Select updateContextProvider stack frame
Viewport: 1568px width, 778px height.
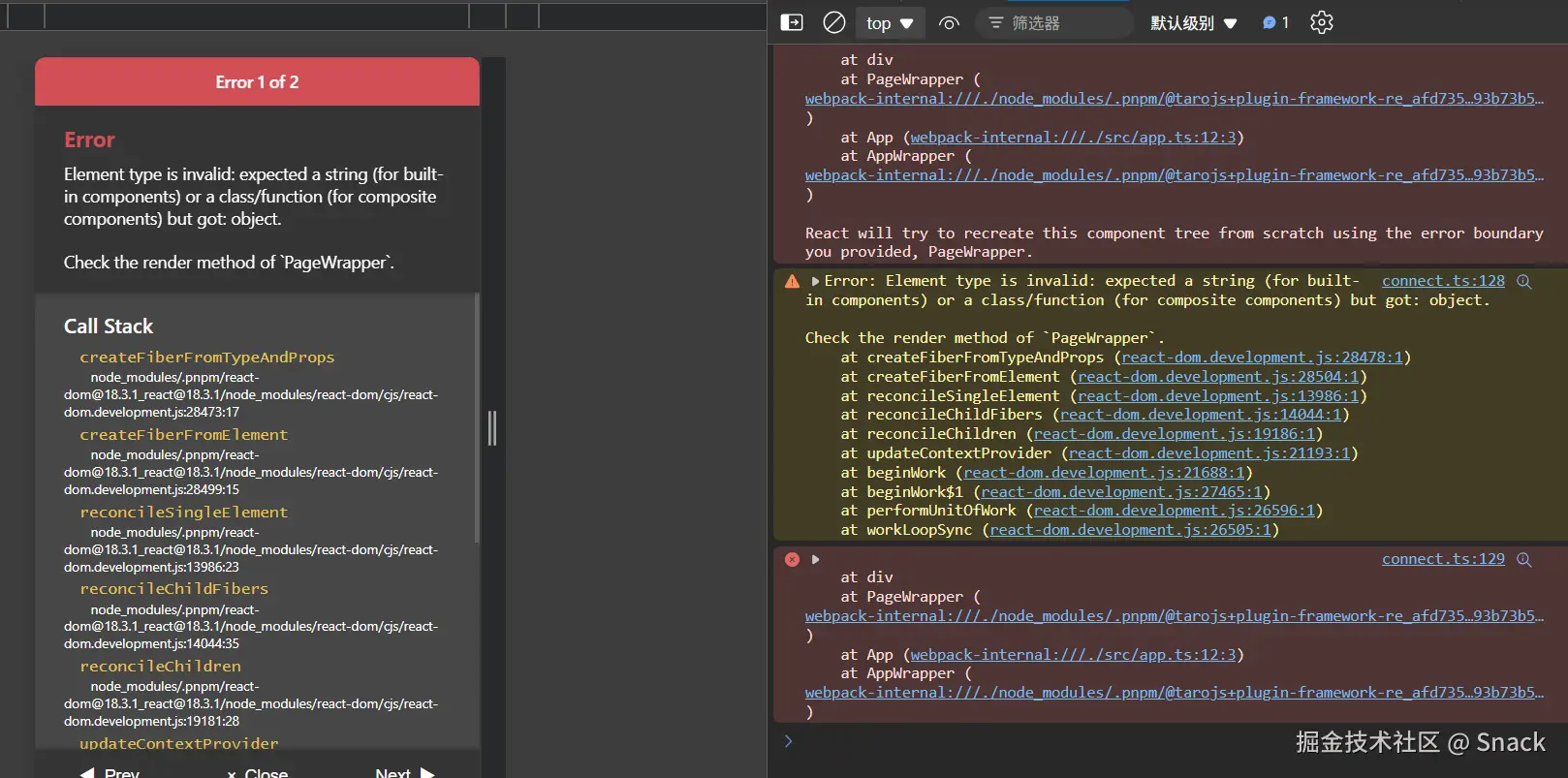179,743
